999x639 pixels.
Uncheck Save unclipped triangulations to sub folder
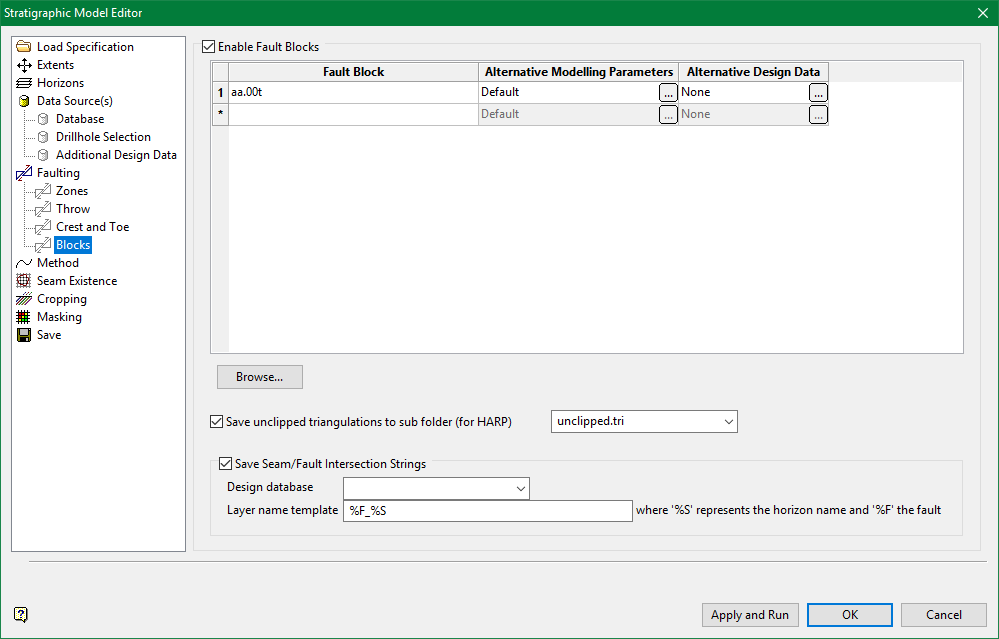[217, 422]
